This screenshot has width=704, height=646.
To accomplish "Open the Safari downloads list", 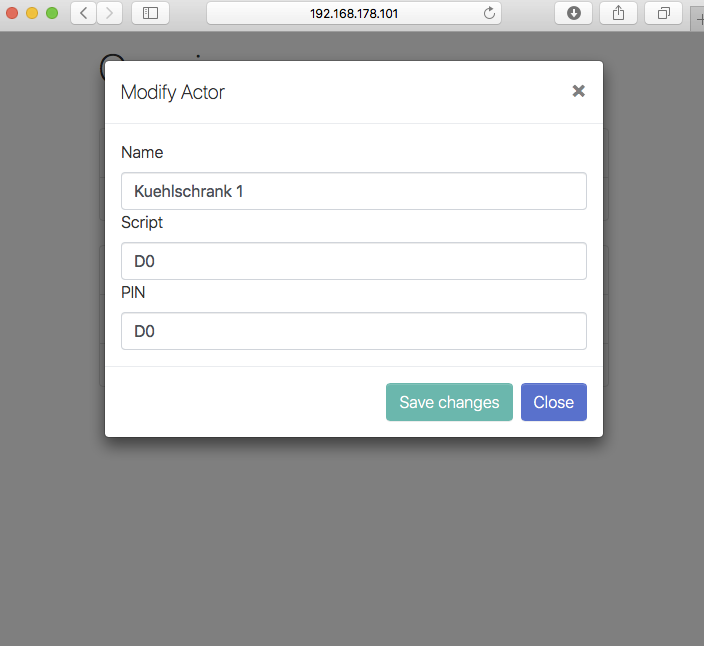I will click(573, 13).
